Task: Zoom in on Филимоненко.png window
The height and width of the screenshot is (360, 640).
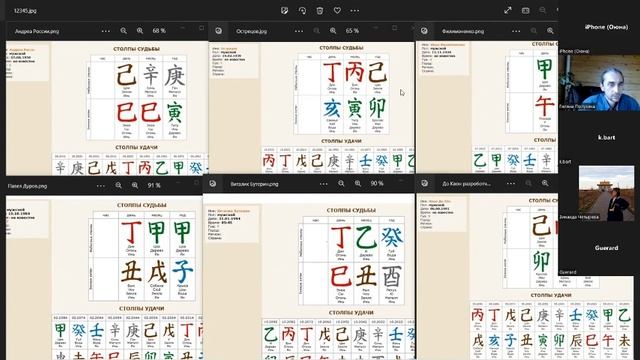Action: (x=550, y=31)
